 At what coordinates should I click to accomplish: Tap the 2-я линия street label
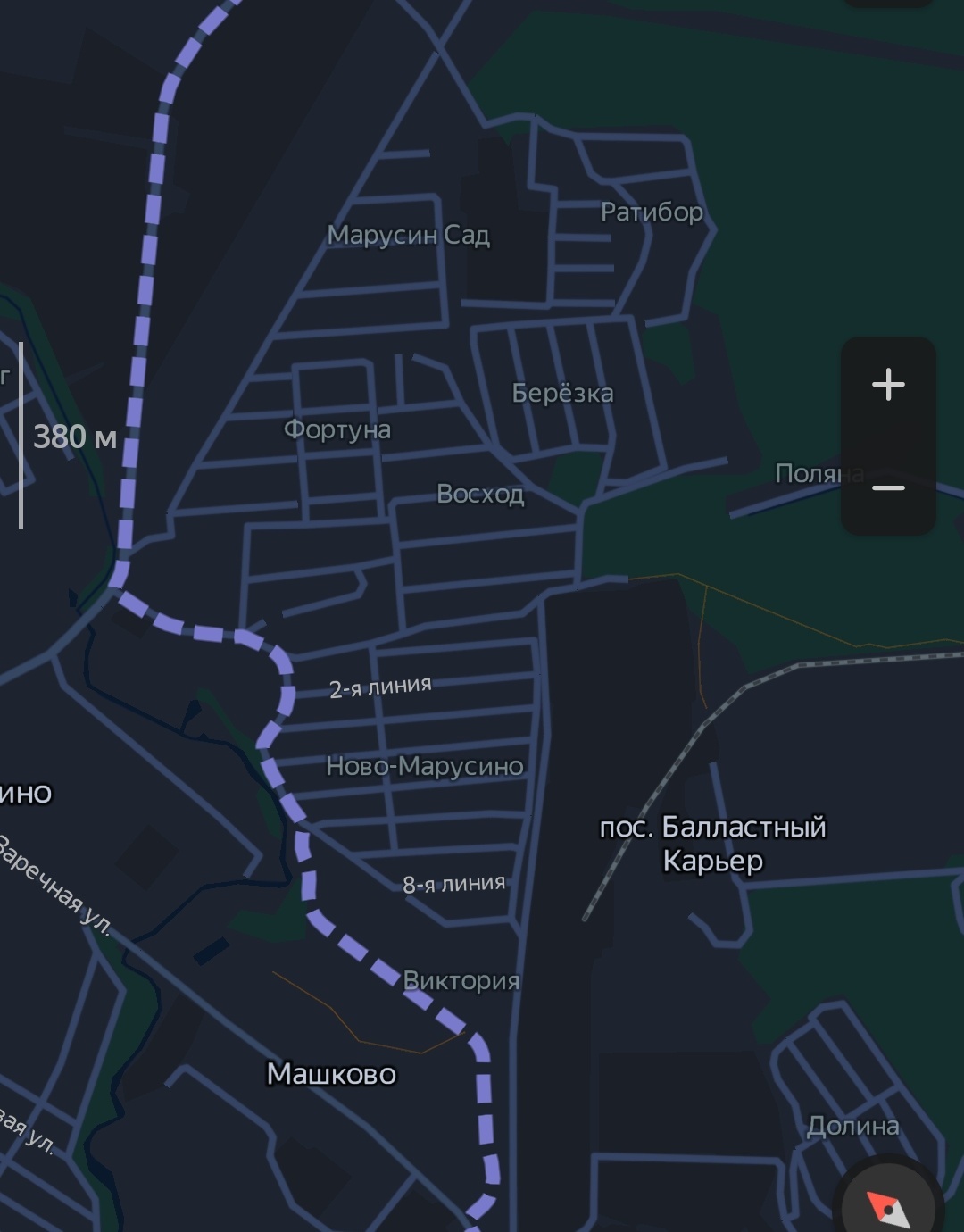coord(380,687)
